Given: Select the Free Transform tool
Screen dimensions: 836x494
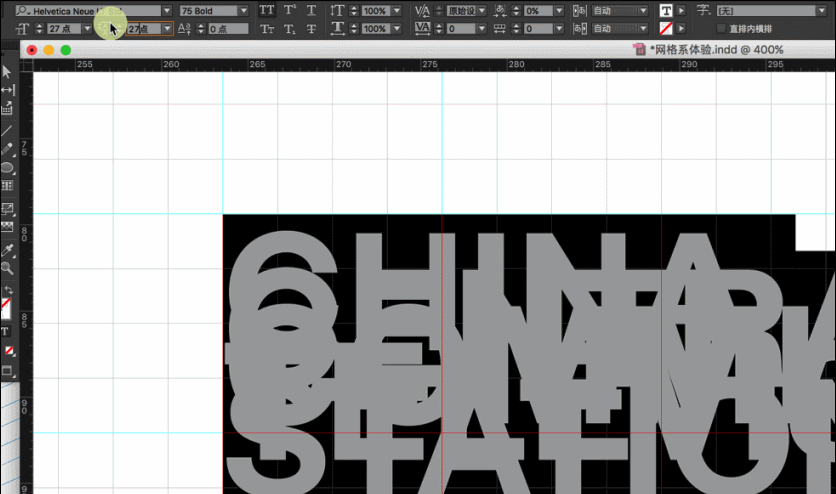Looking at the screenshot, I should click(x=7, y=209).
